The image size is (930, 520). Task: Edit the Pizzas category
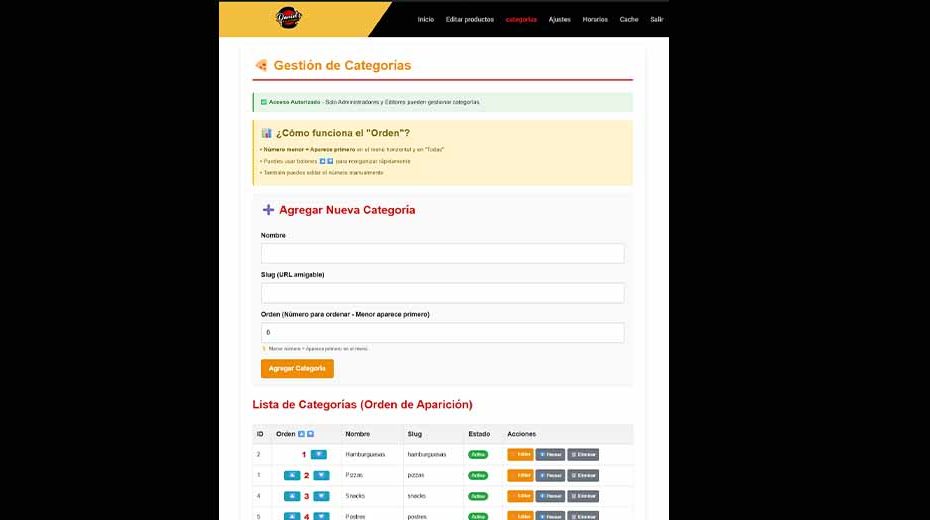[520, 475]
